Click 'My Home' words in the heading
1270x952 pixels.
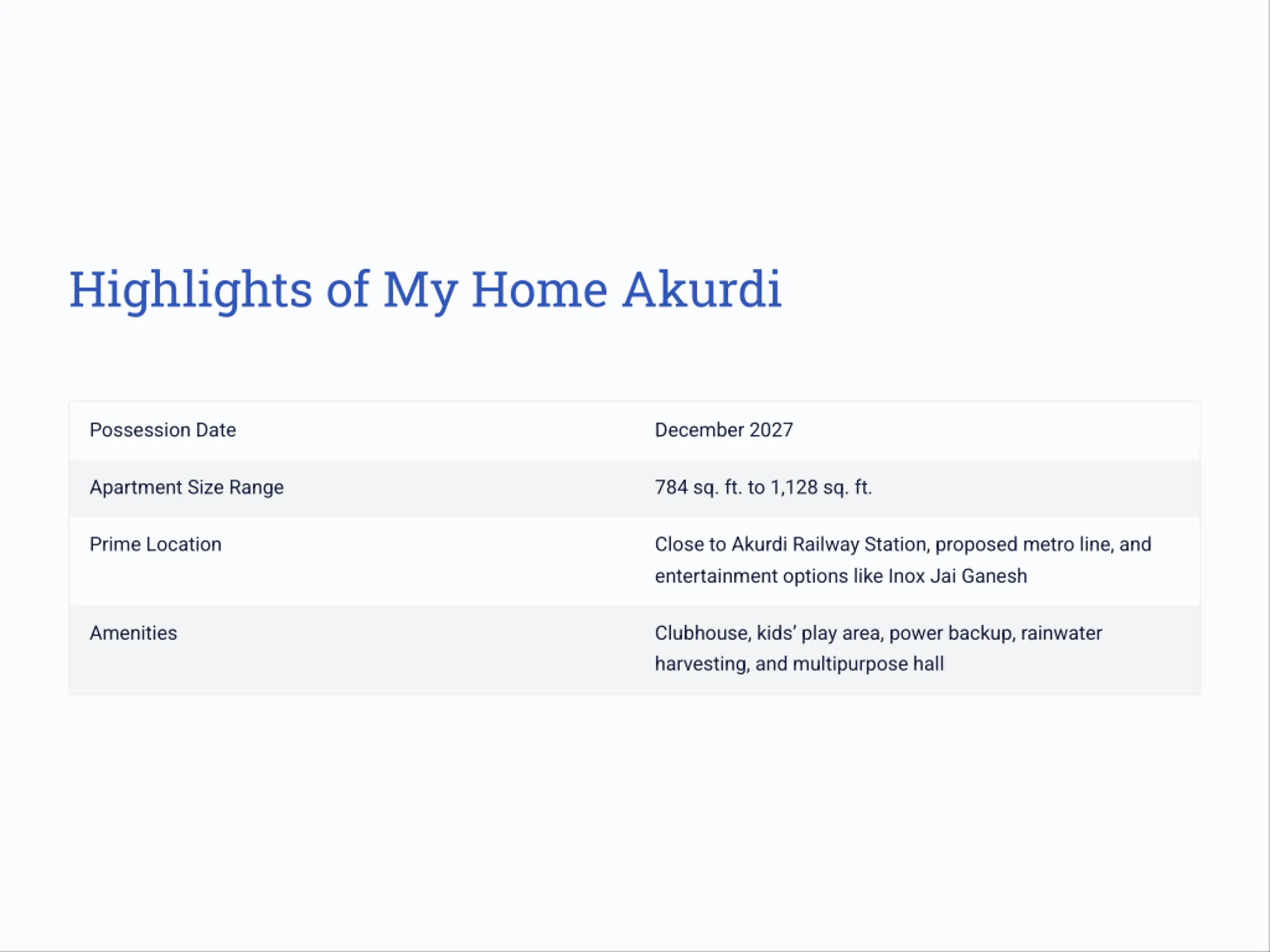coord(496,290)
